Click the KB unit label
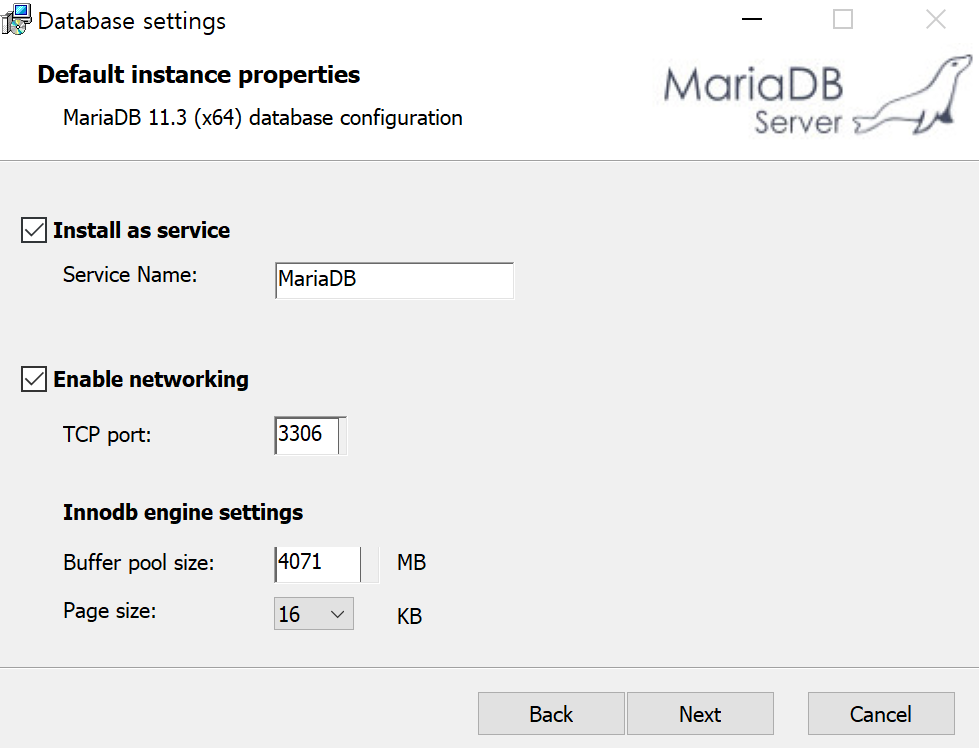Viewport: 979px width, 748px height. (x=410, y=616)
